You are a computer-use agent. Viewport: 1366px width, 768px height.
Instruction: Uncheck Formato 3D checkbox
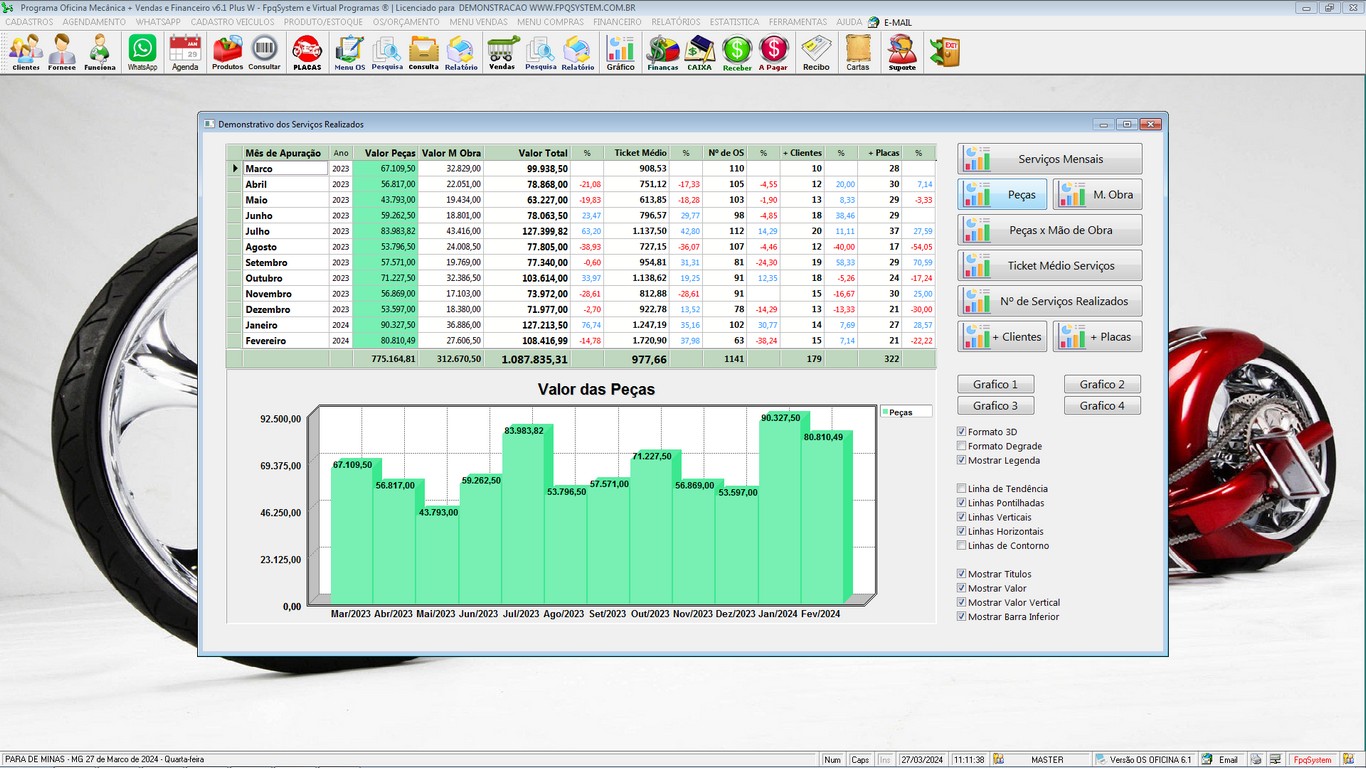coord(962,432)
